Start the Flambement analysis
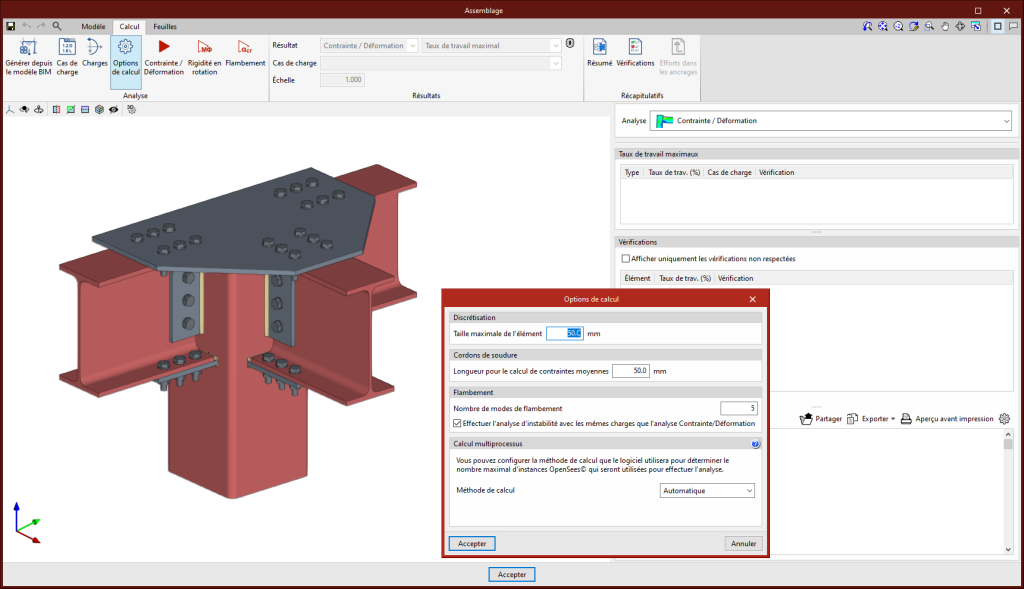Viewport: 1024px width, 589px height. coord(245,55)
